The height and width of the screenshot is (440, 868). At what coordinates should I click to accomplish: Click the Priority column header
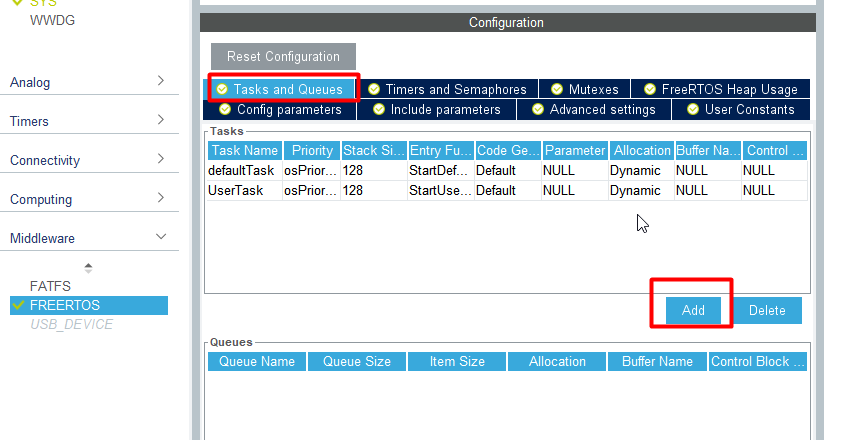(x=312, y=151)
